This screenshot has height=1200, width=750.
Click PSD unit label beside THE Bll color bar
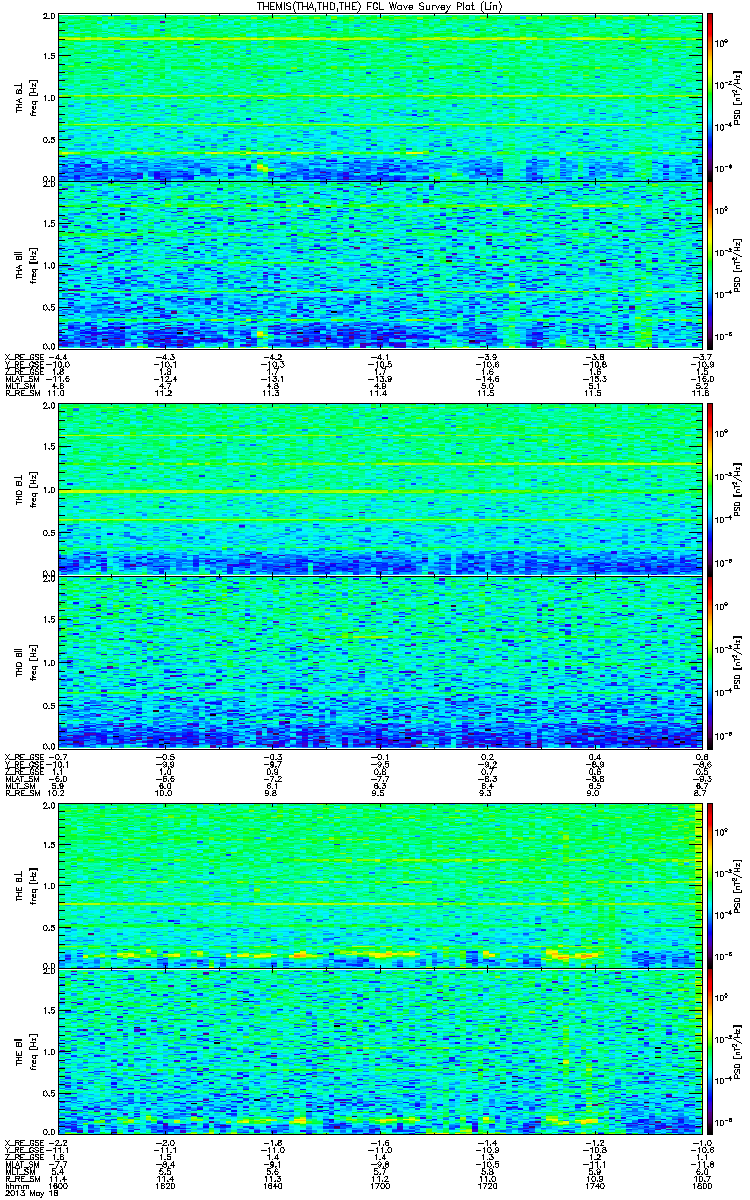pyautogui.click(x=736, y=1054)
